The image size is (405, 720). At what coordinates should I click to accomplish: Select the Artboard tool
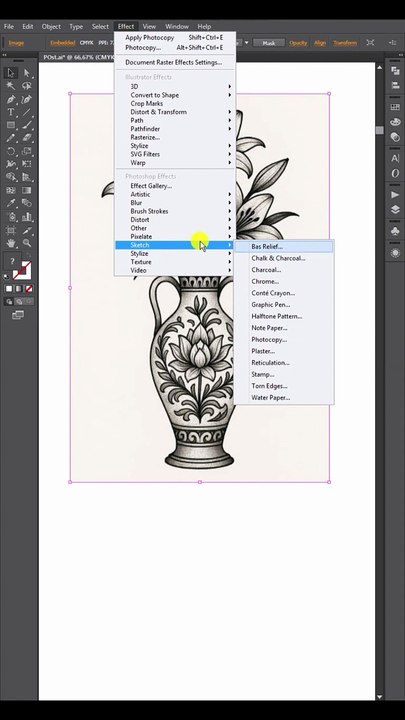11,230
